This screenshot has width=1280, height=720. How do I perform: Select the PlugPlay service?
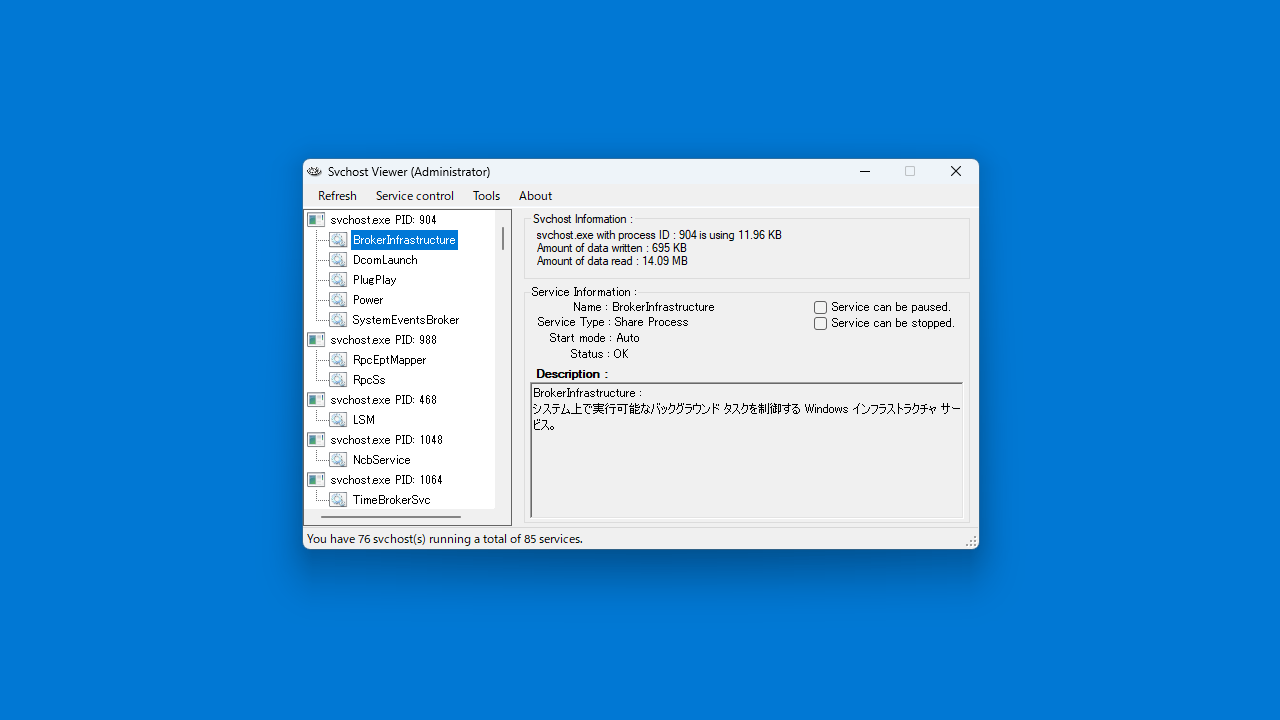(374, 280)
